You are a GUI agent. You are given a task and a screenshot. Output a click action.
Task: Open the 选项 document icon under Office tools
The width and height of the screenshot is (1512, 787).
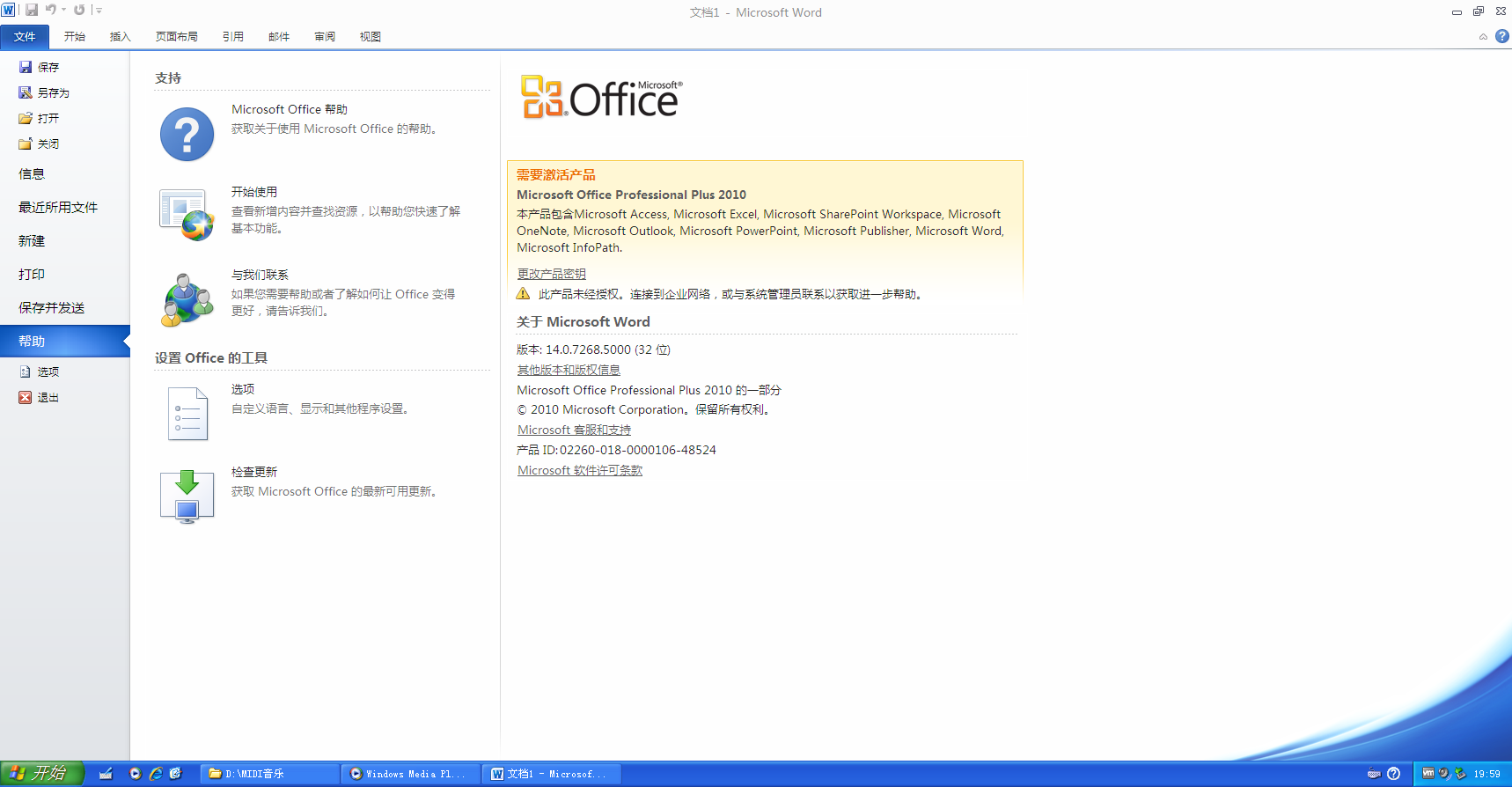click(187, 413)
